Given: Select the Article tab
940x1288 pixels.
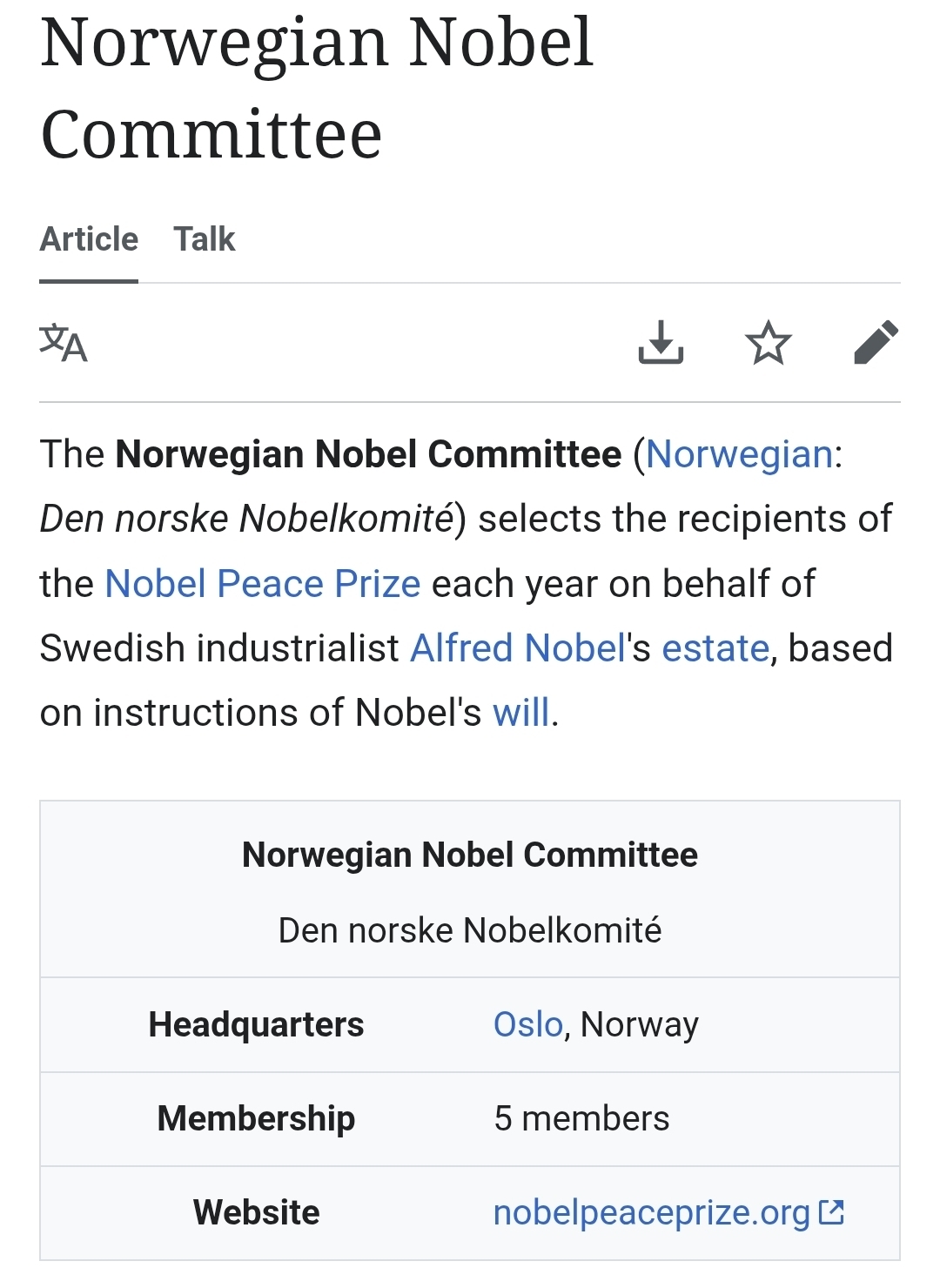Looking at the screenshot, I should pyautogui.click(x=89, y=239).
